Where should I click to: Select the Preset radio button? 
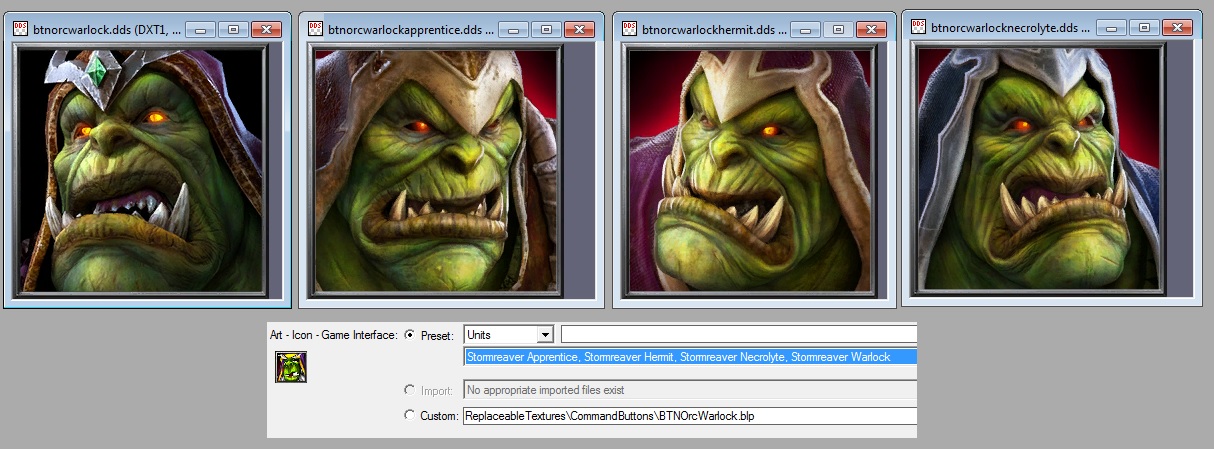(x=410, y=335)
